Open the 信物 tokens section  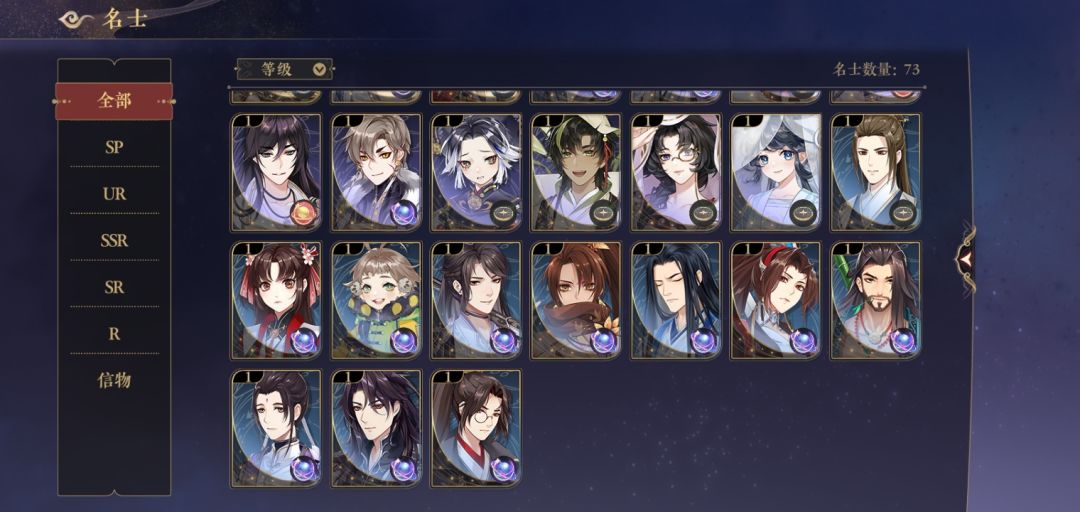114,380
